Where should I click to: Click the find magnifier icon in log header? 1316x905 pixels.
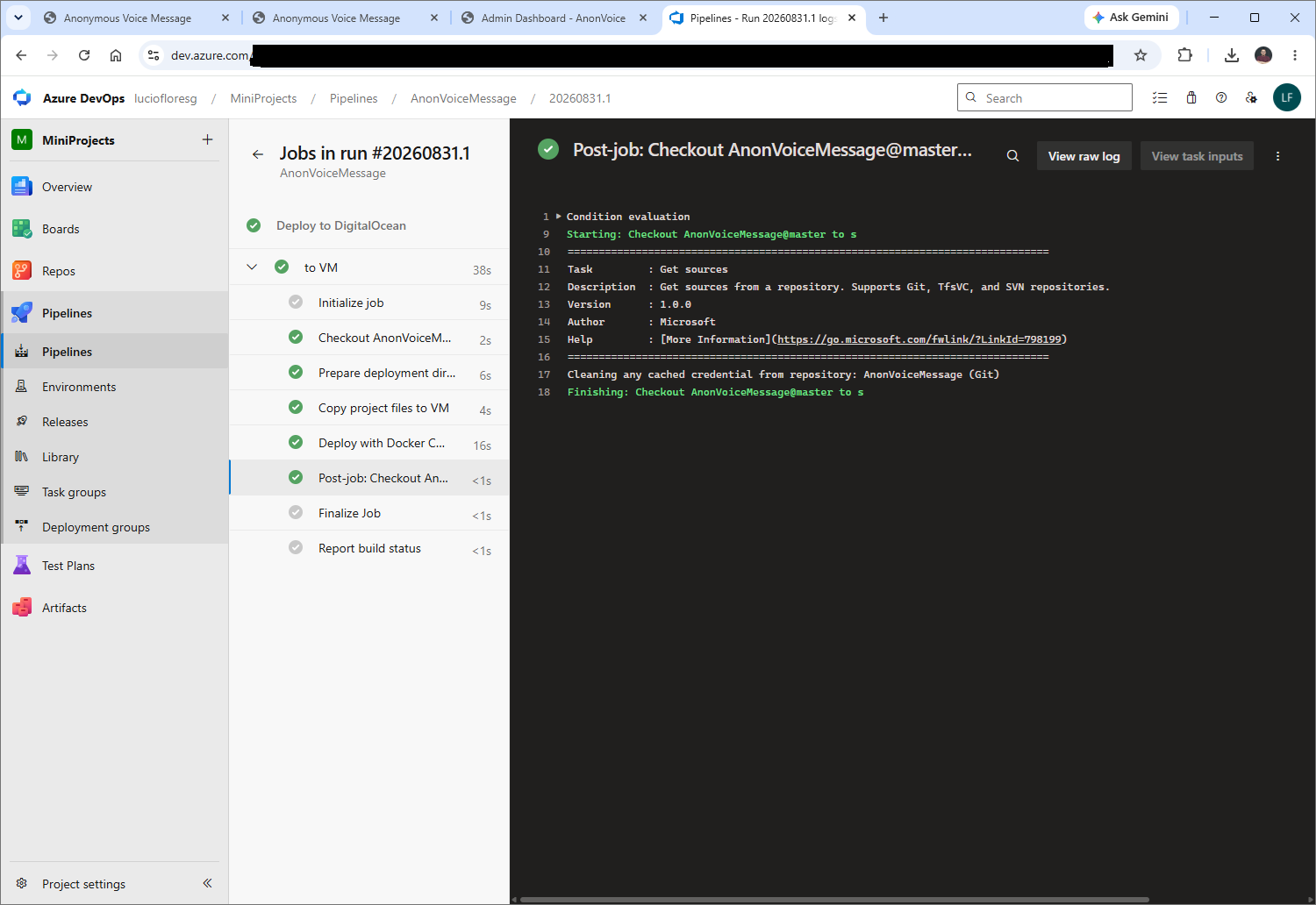point(1012,156)
